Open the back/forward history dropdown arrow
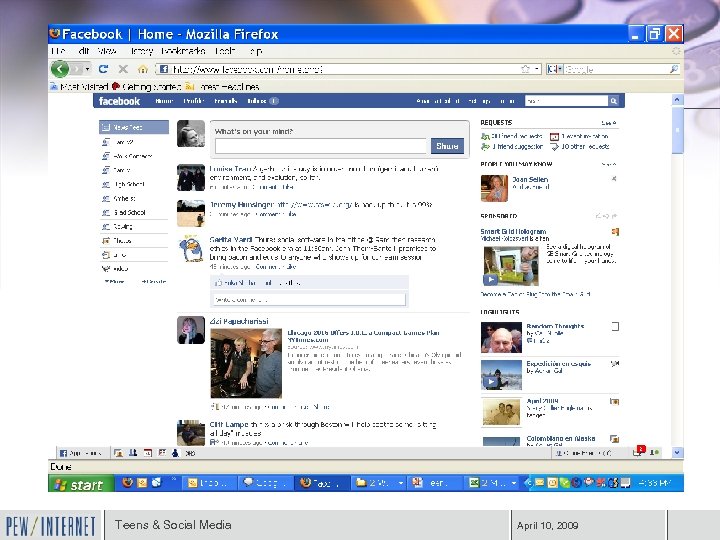Image resolution: width=720 pixels, height=540 pixels. click(87, 69)
